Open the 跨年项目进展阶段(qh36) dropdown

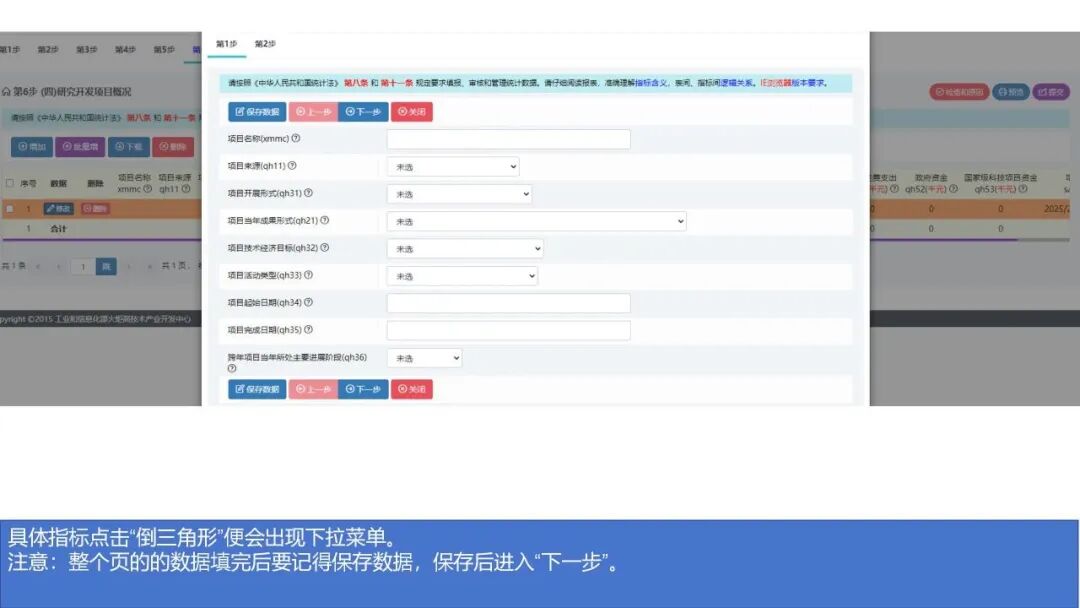point(425,356)
